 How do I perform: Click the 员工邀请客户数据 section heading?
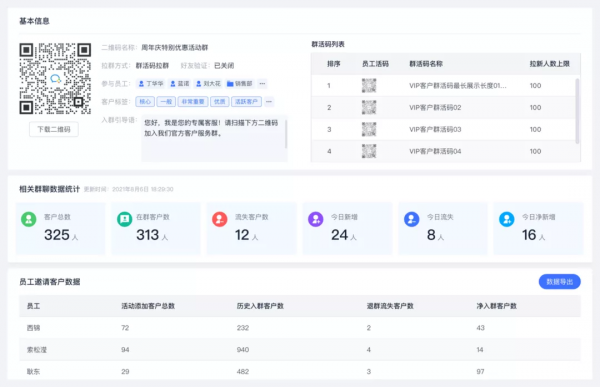coord(50,282)
